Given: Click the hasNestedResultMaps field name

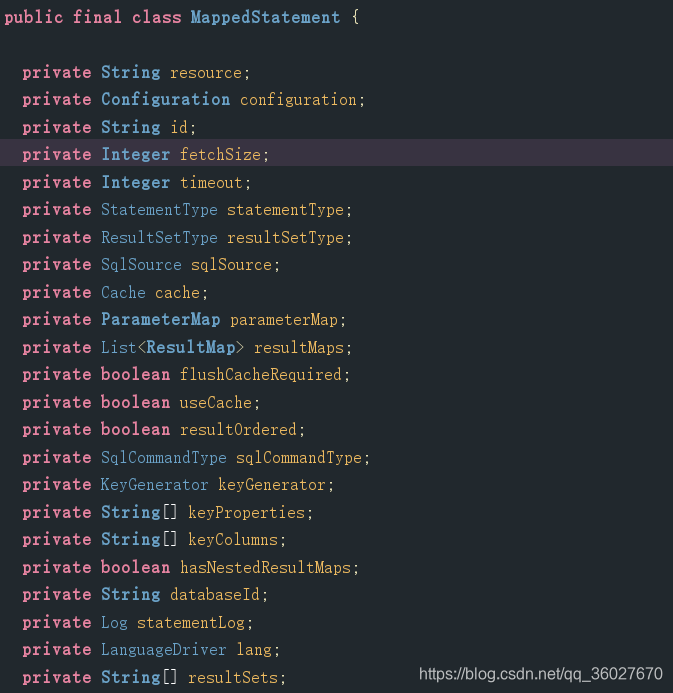Looking at the screenshot, I should coord(266,567).
